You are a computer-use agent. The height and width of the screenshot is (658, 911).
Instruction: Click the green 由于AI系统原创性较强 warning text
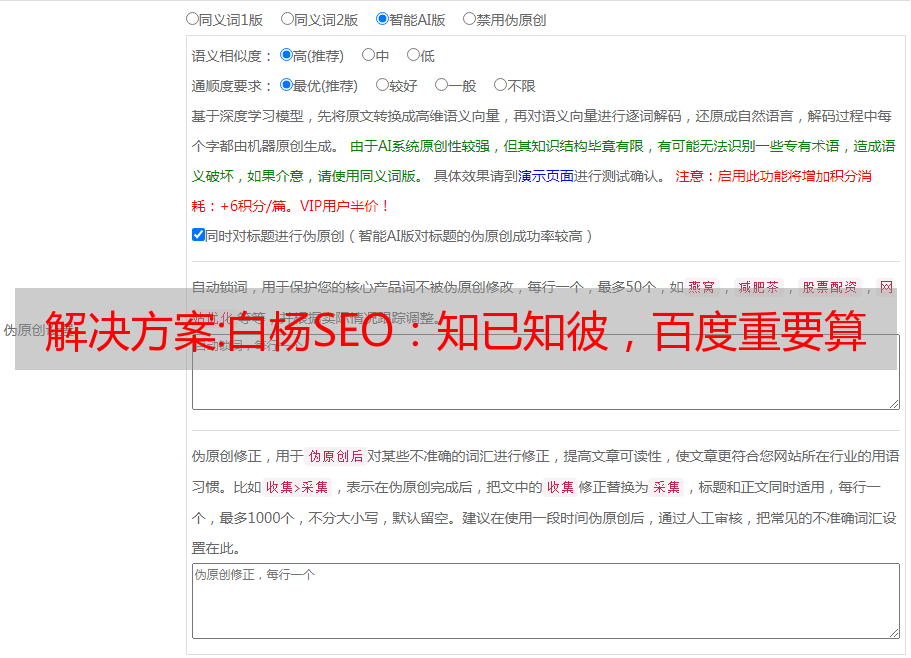point(420,146)
